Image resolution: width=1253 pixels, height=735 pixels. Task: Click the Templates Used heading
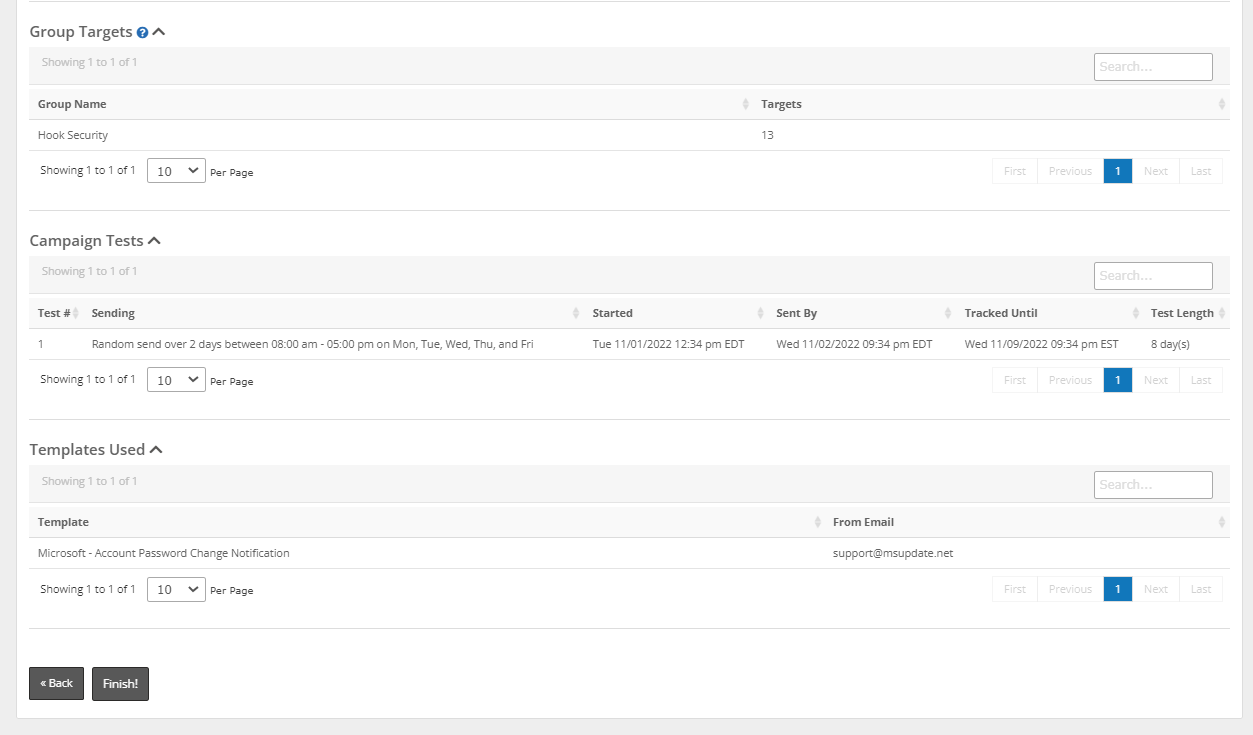tap(87, 450)
